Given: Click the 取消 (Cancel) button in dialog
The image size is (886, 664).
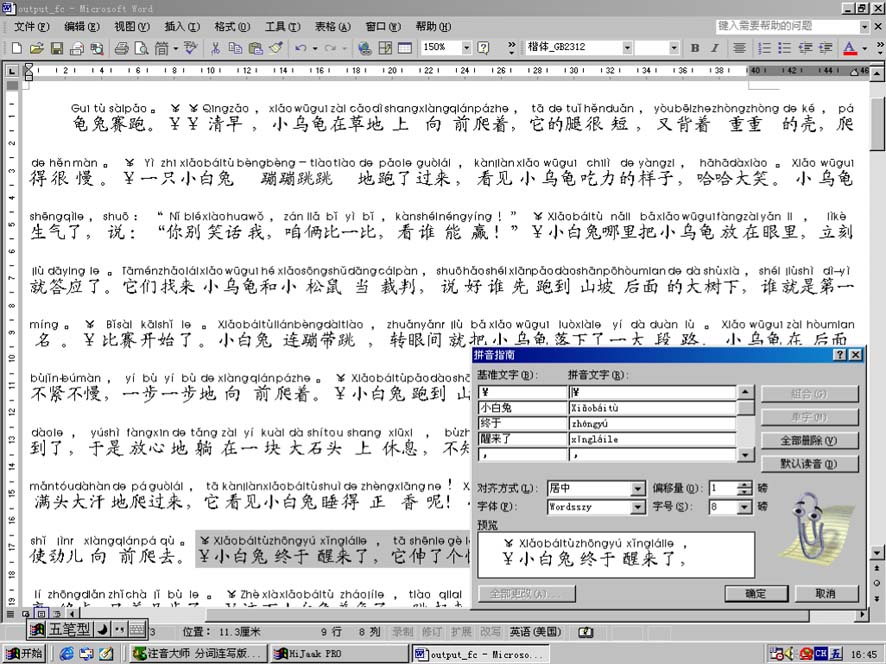Looking at the screenshot, I should point(826,593).
